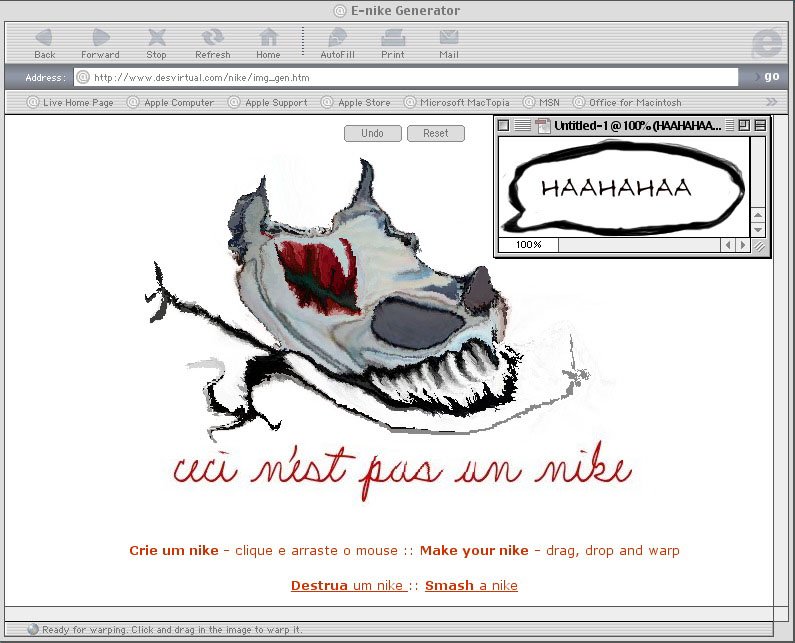Viewport: 795px width, 643px height.
Task: Click the left scroll arrow in Untitled-1
Action: [x=728, y=245]
